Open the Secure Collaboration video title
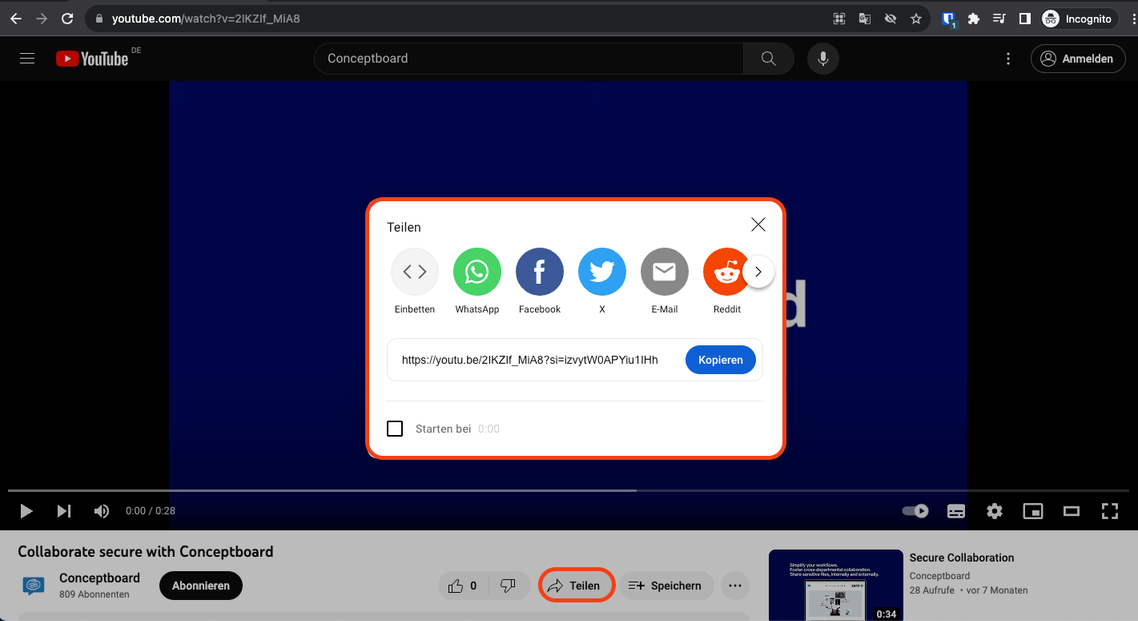Screen dimensions: 1138x621 (x=962, y=558)
